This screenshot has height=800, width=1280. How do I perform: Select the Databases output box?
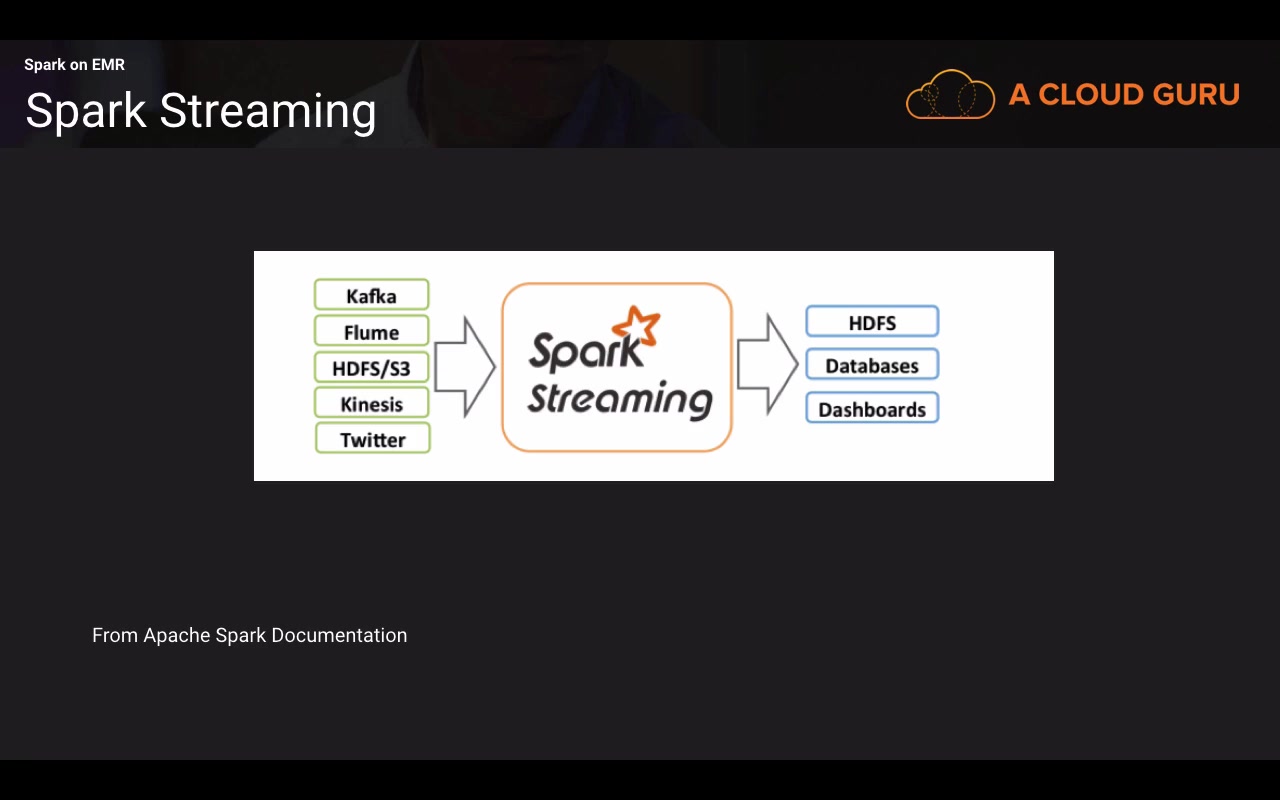pos(872,365)
